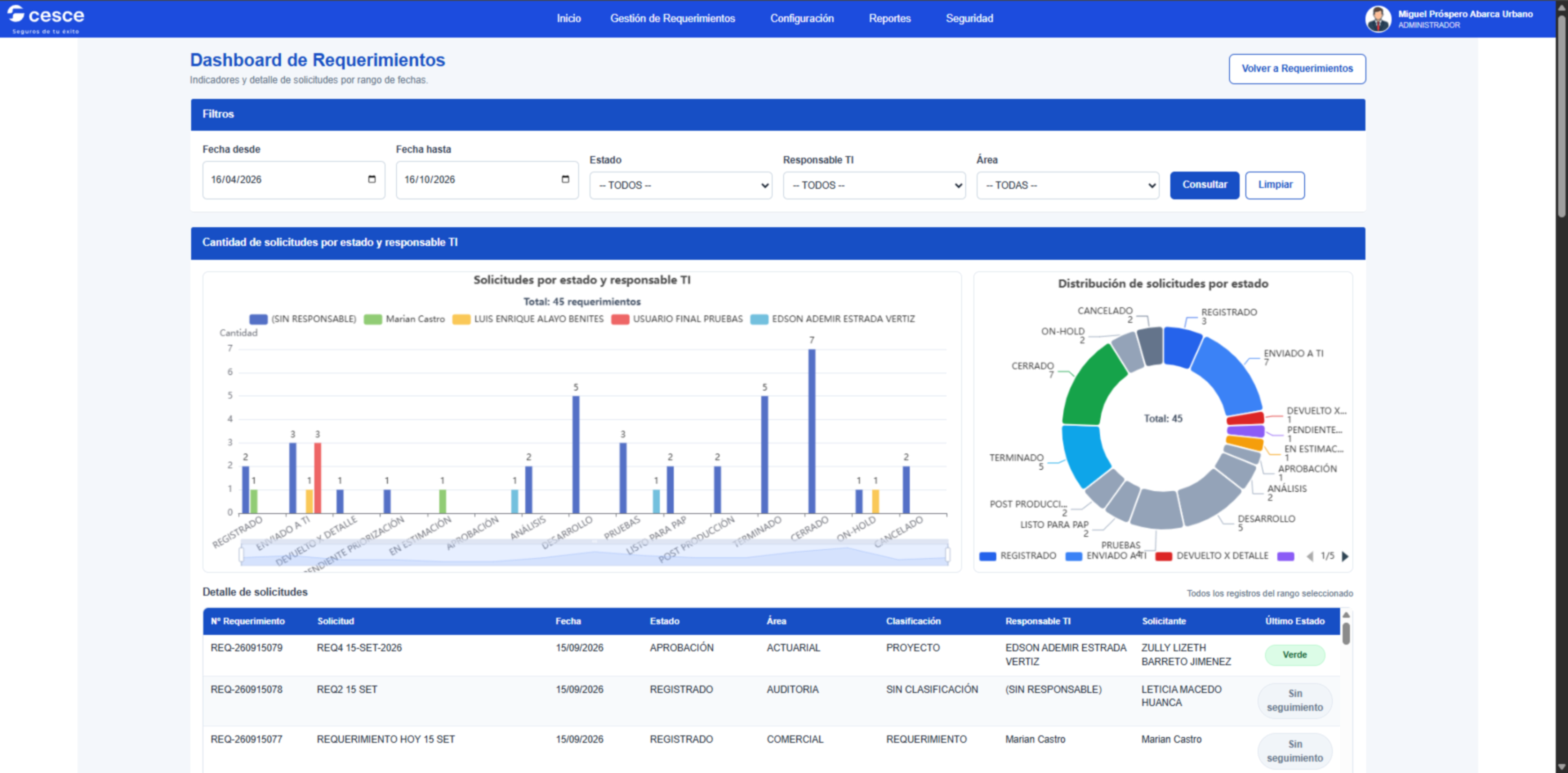This screenshot has height=773, width=1568.
Task: Toggle LUIS ENRIQUE ALAYO BENITES legend series
Action: [528, 319]
